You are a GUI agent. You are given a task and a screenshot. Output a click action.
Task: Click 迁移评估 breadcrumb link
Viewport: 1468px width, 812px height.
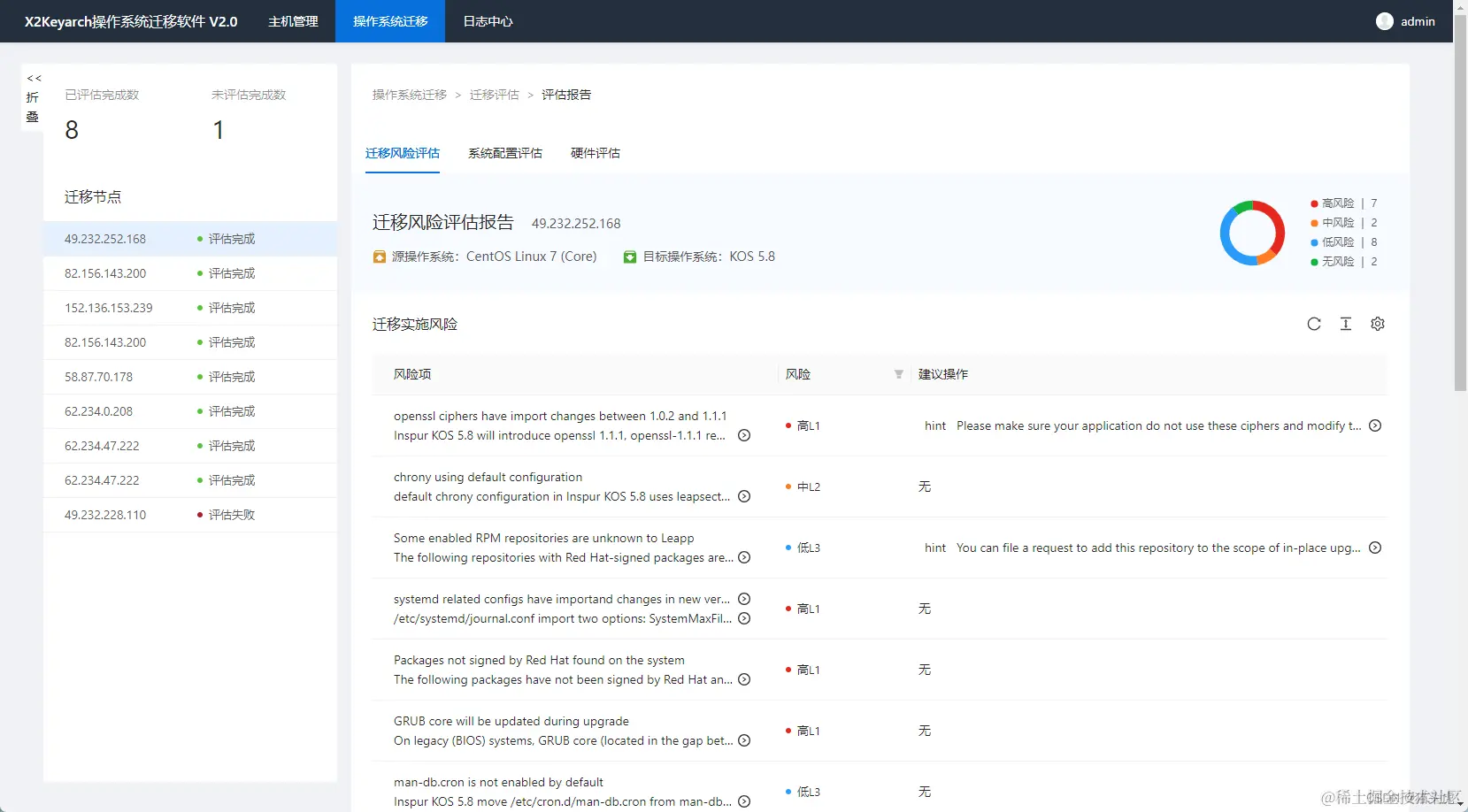pos(495,95)
